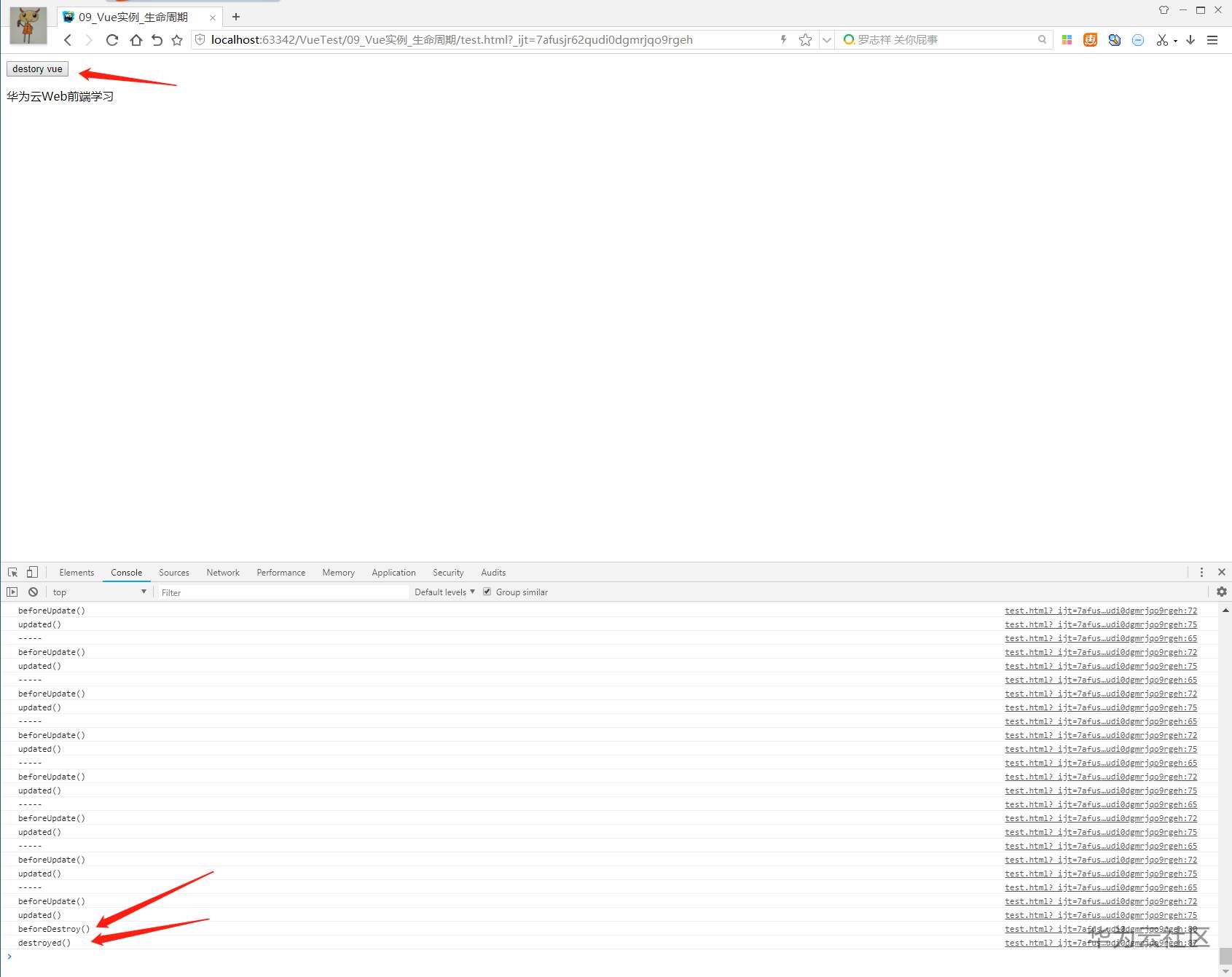
Task: Click the 华为云Web前端学习 paragraph text
Action: click(60, 96)
